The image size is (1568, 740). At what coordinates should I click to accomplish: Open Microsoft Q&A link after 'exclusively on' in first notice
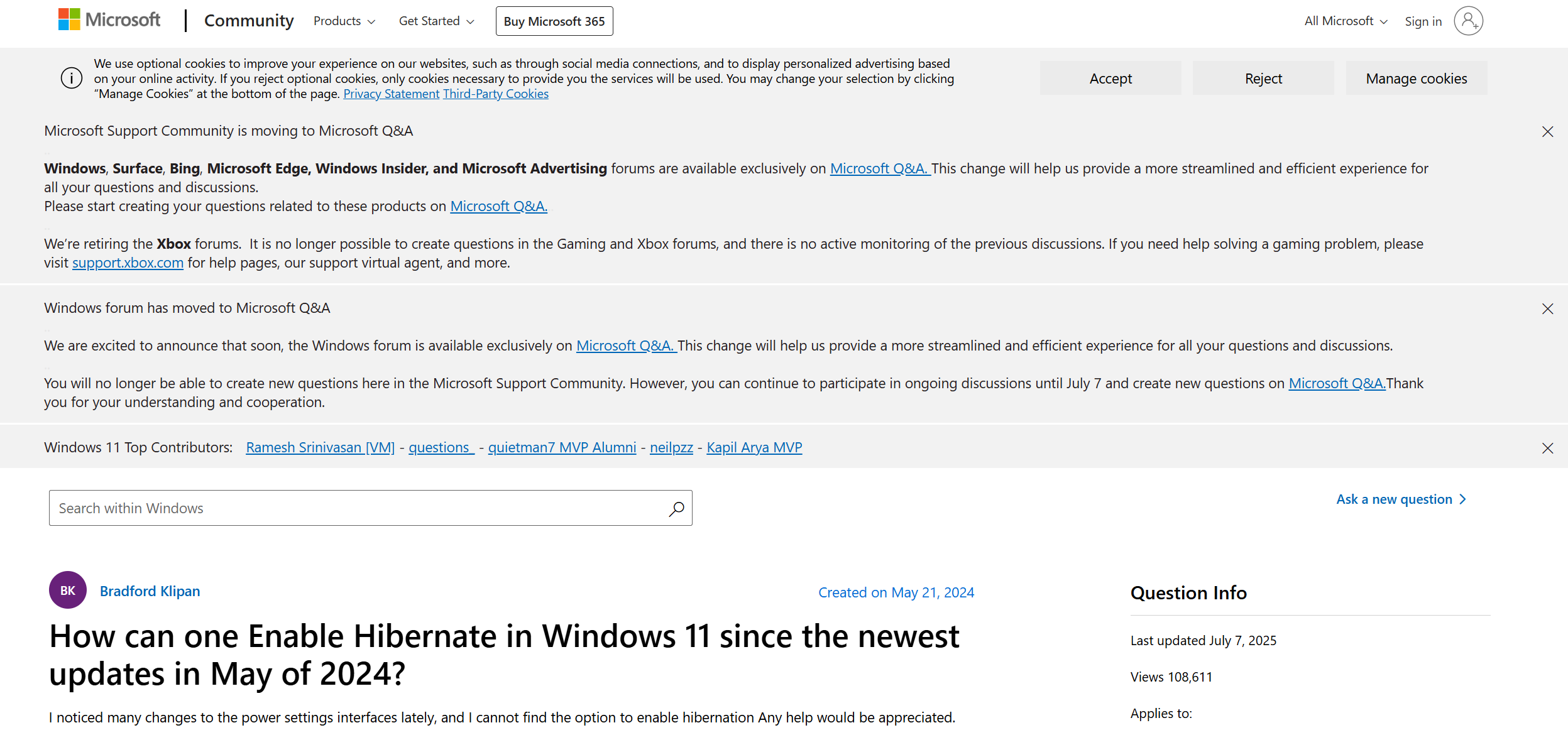click(x=880, y=168)
